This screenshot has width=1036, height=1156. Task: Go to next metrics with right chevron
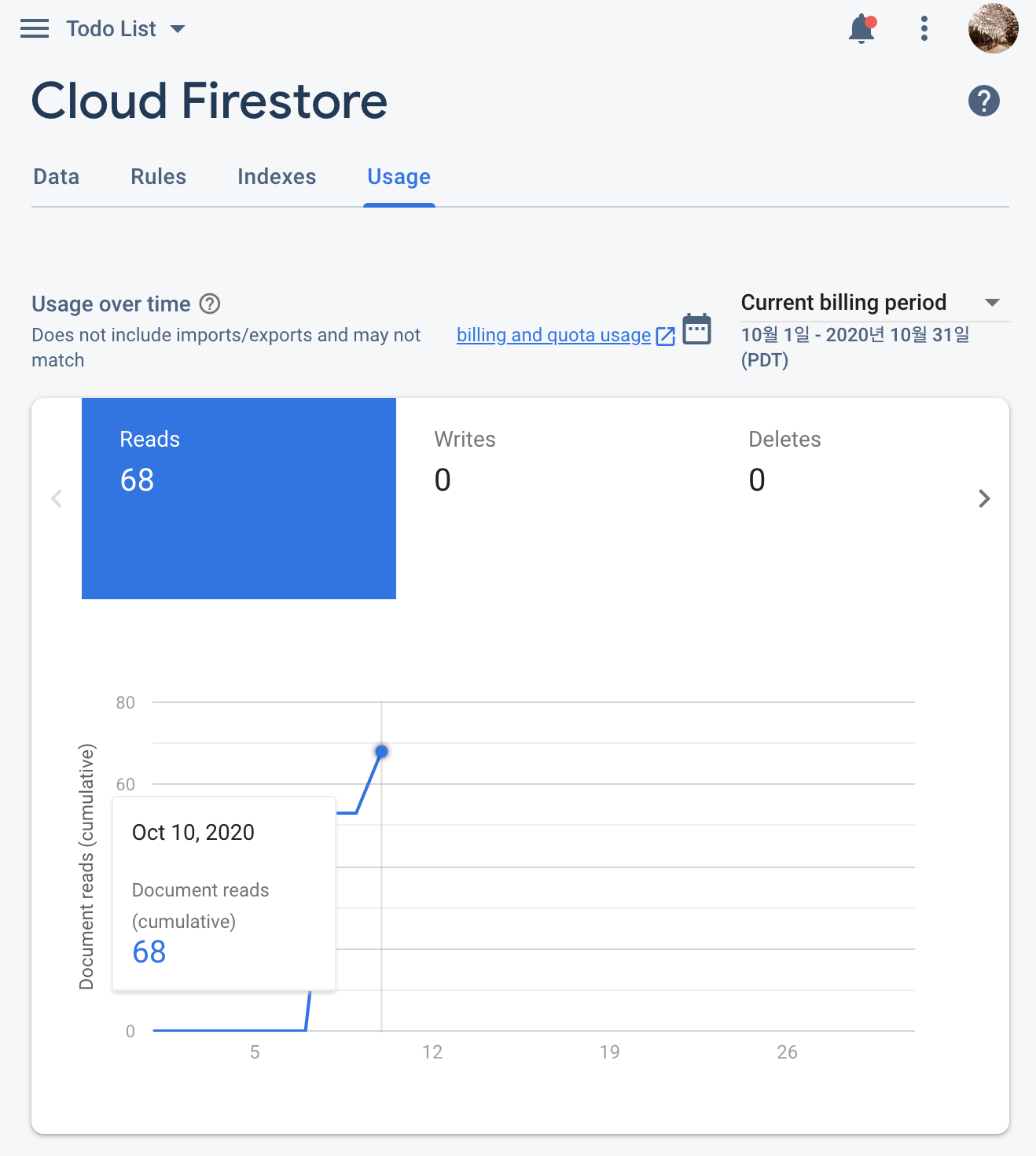click(983, 499)
